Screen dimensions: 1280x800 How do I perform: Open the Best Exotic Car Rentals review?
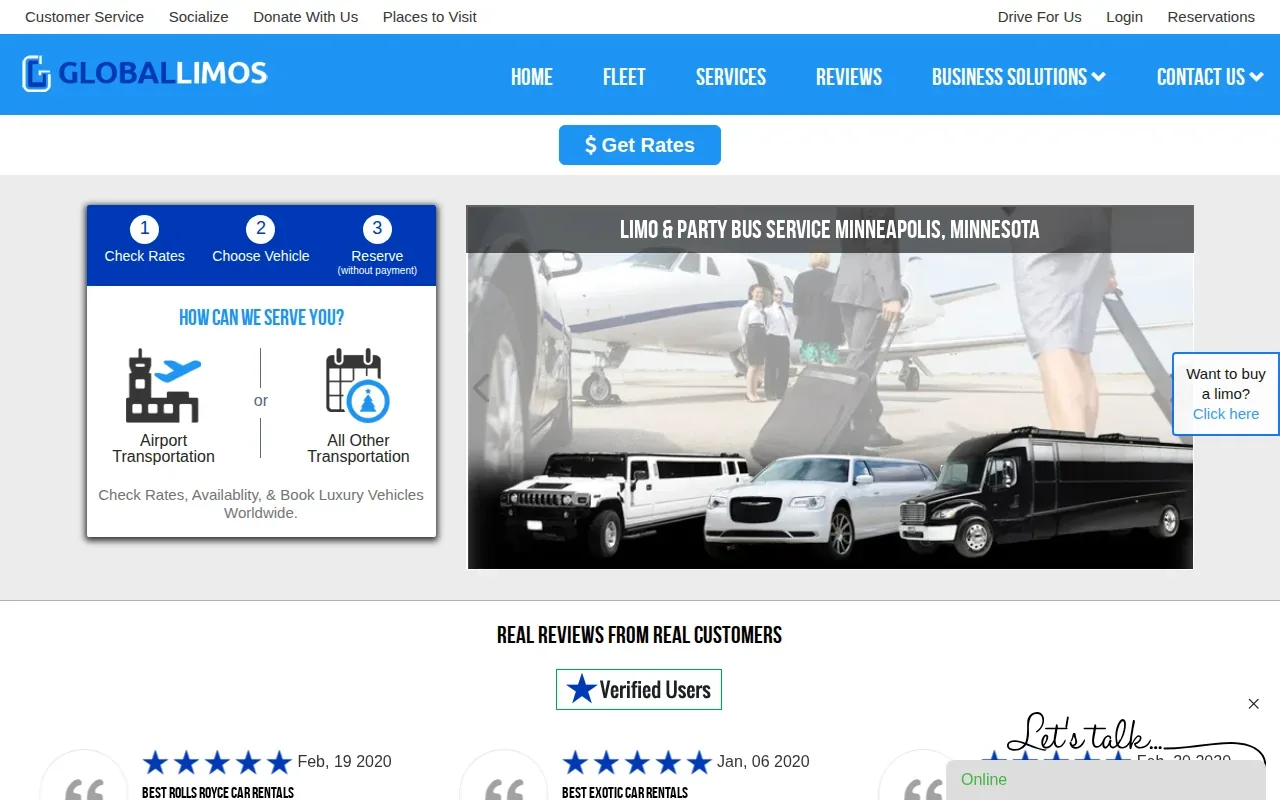(625, 793)
